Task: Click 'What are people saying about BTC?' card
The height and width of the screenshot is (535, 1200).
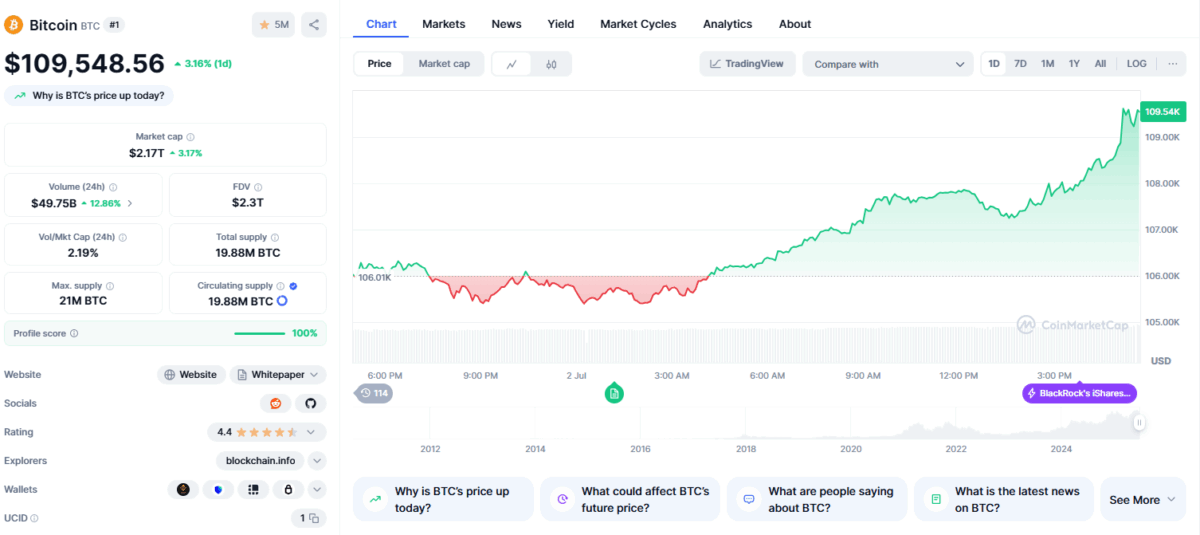Action: (x=817, y=499)
